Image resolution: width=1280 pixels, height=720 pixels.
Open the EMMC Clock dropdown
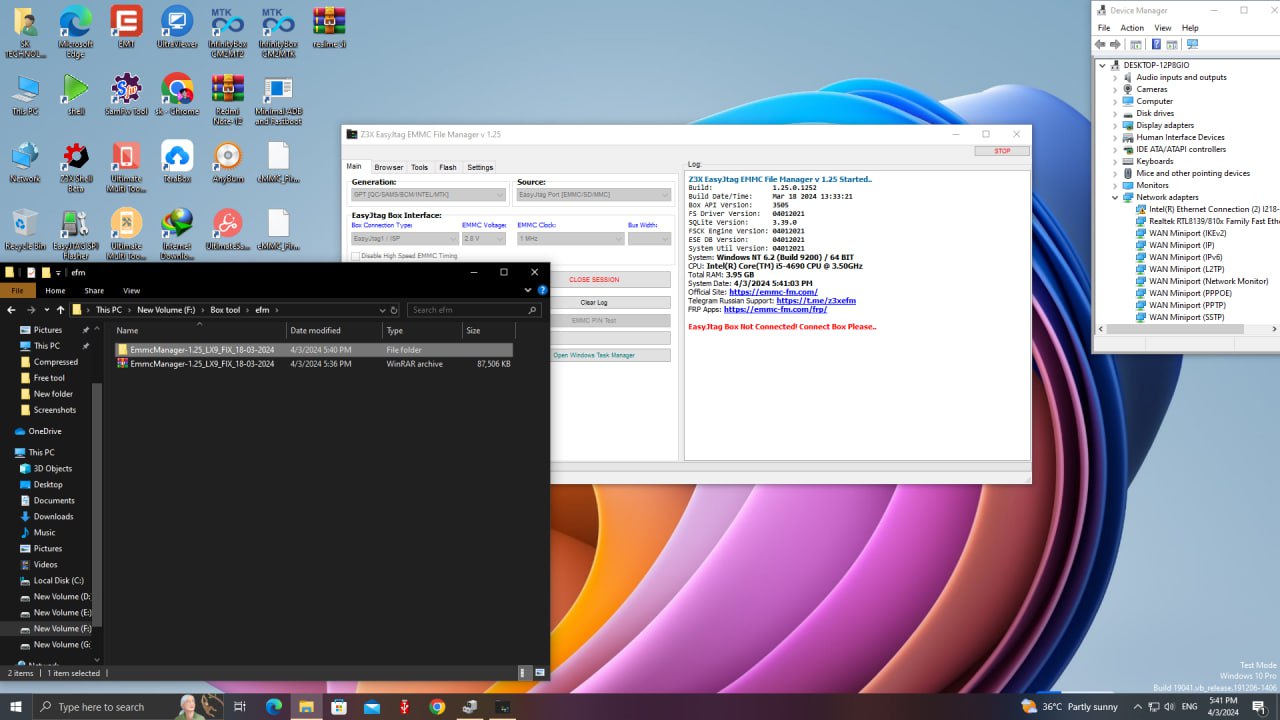pos(571,238)
